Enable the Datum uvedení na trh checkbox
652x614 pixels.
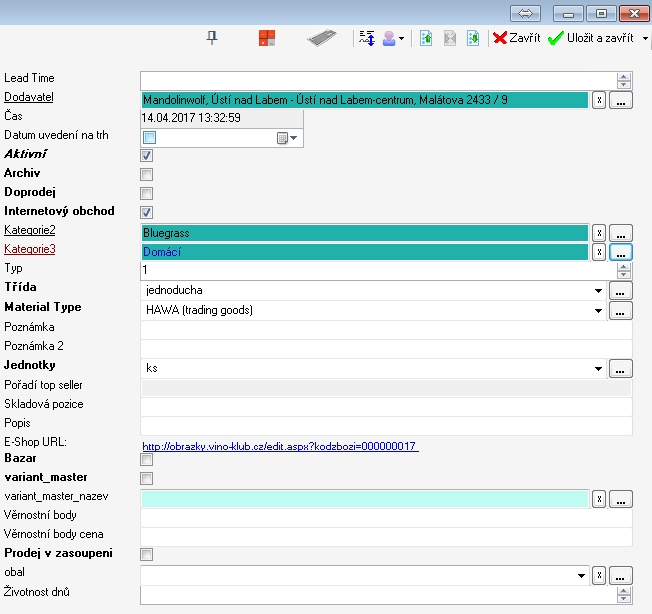(149, 137)
